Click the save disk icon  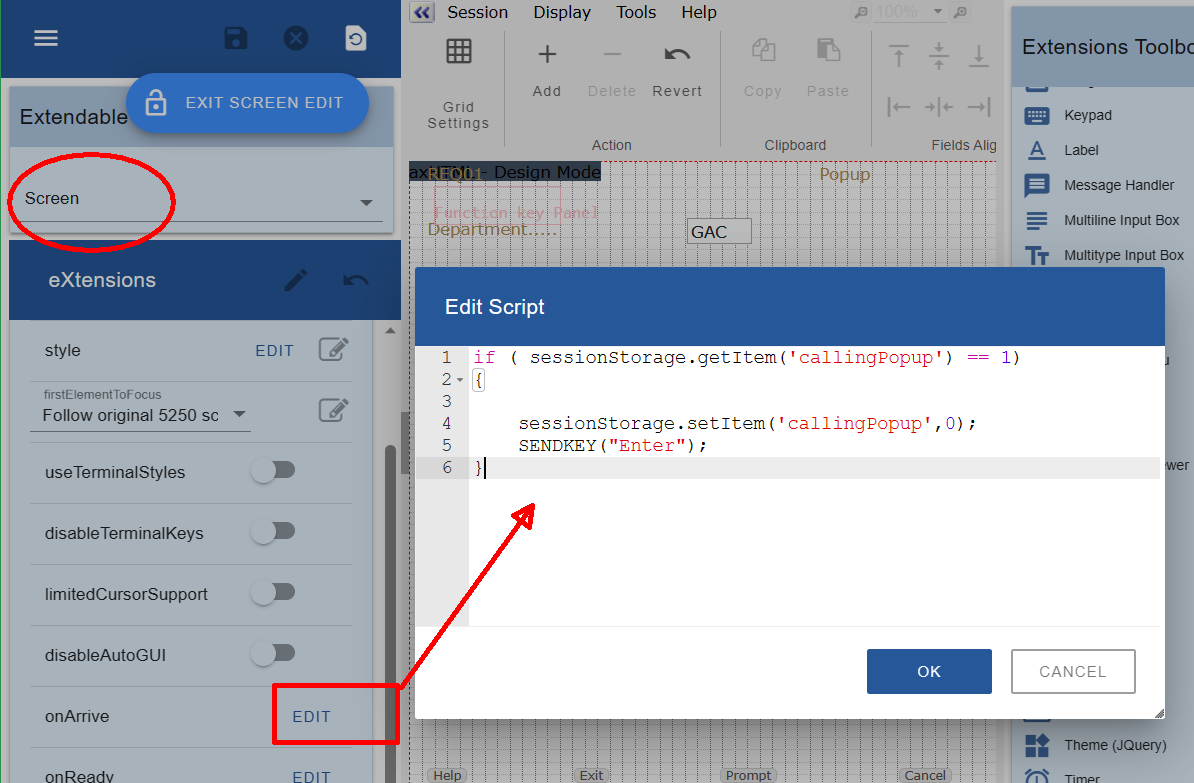tap(235, 38)
